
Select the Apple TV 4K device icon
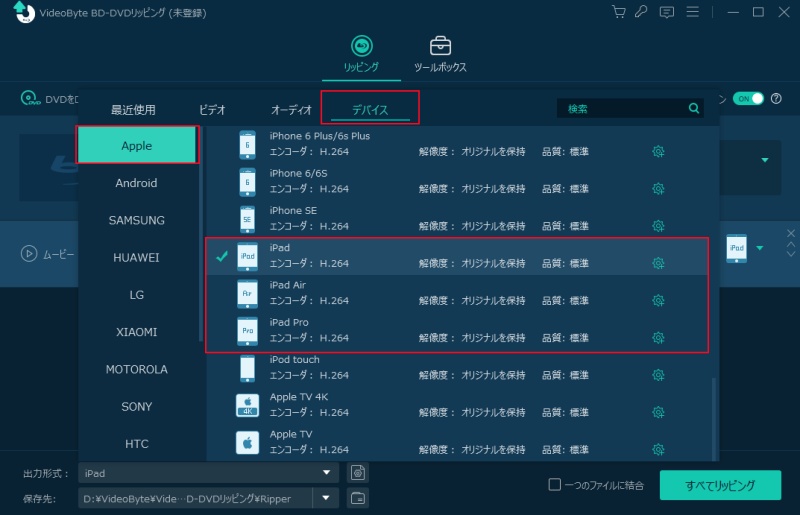pos(247,406)
